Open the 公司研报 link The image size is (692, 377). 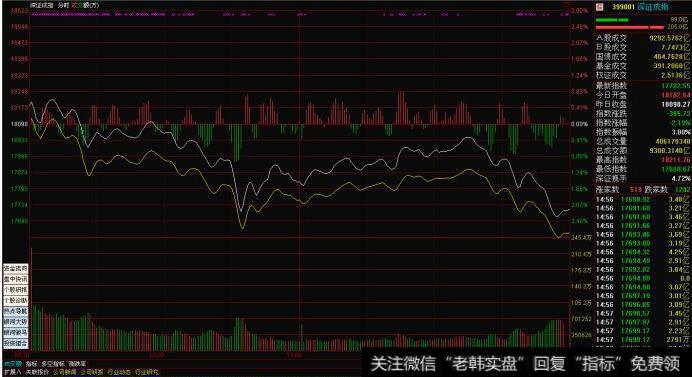[x=92, y=372]
